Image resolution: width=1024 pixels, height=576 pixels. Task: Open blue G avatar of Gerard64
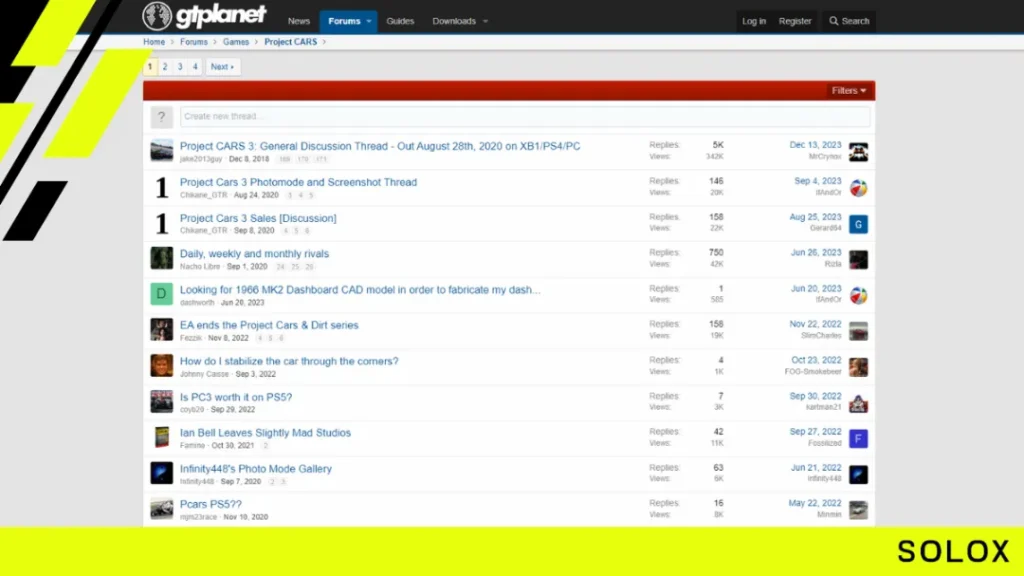[x=858, y=224]
